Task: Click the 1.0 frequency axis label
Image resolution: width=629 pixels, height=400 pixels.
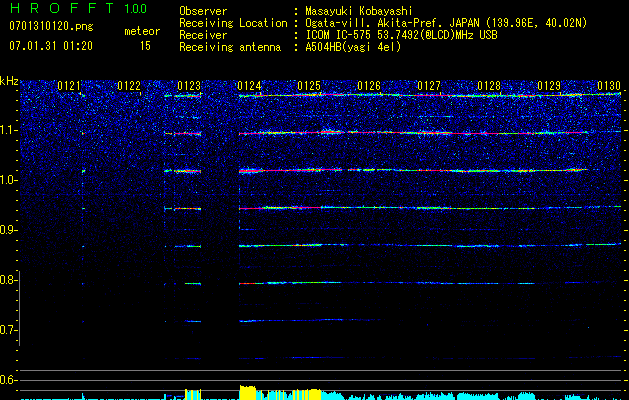Action: [x=8, y=180]
